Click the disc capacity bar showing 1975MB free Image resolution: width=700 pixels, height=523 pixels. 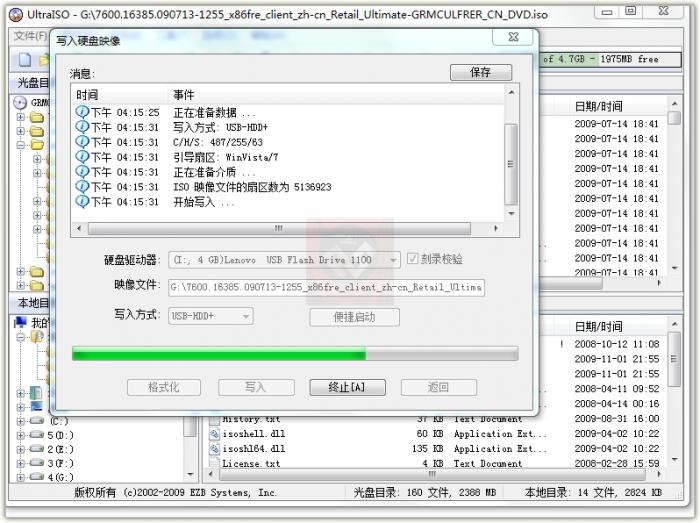click(x=611, y=59)
